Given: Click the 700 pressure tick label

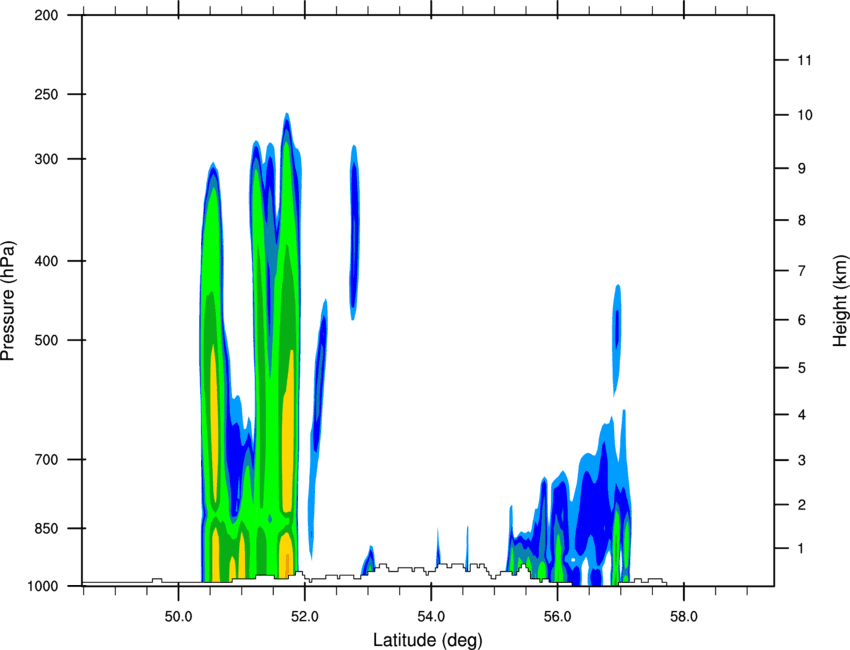Looking at the screenshot, I should pos(46,460).
